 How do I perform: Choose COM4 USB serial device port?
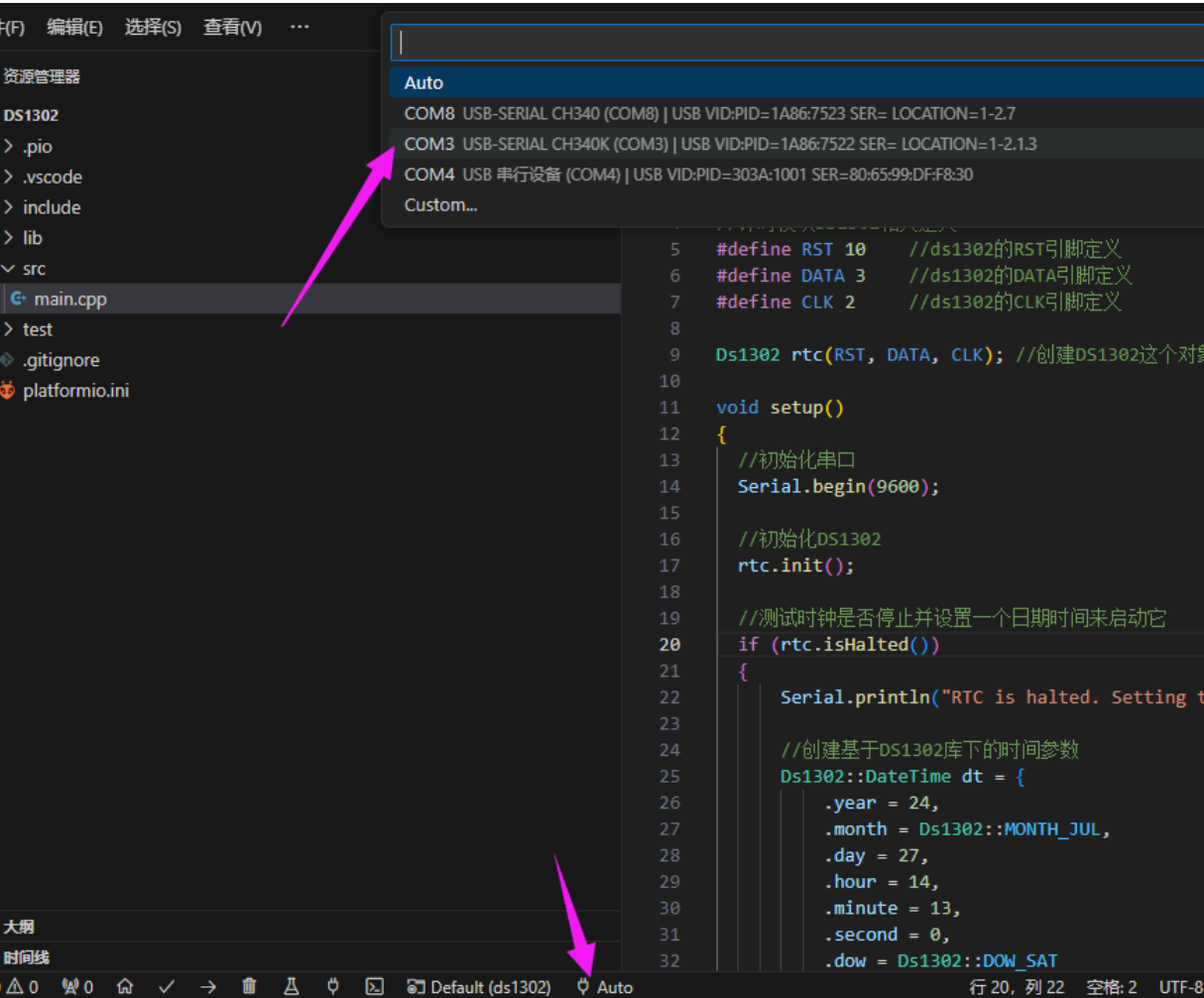pyautogui.click(x=796, y=175)
